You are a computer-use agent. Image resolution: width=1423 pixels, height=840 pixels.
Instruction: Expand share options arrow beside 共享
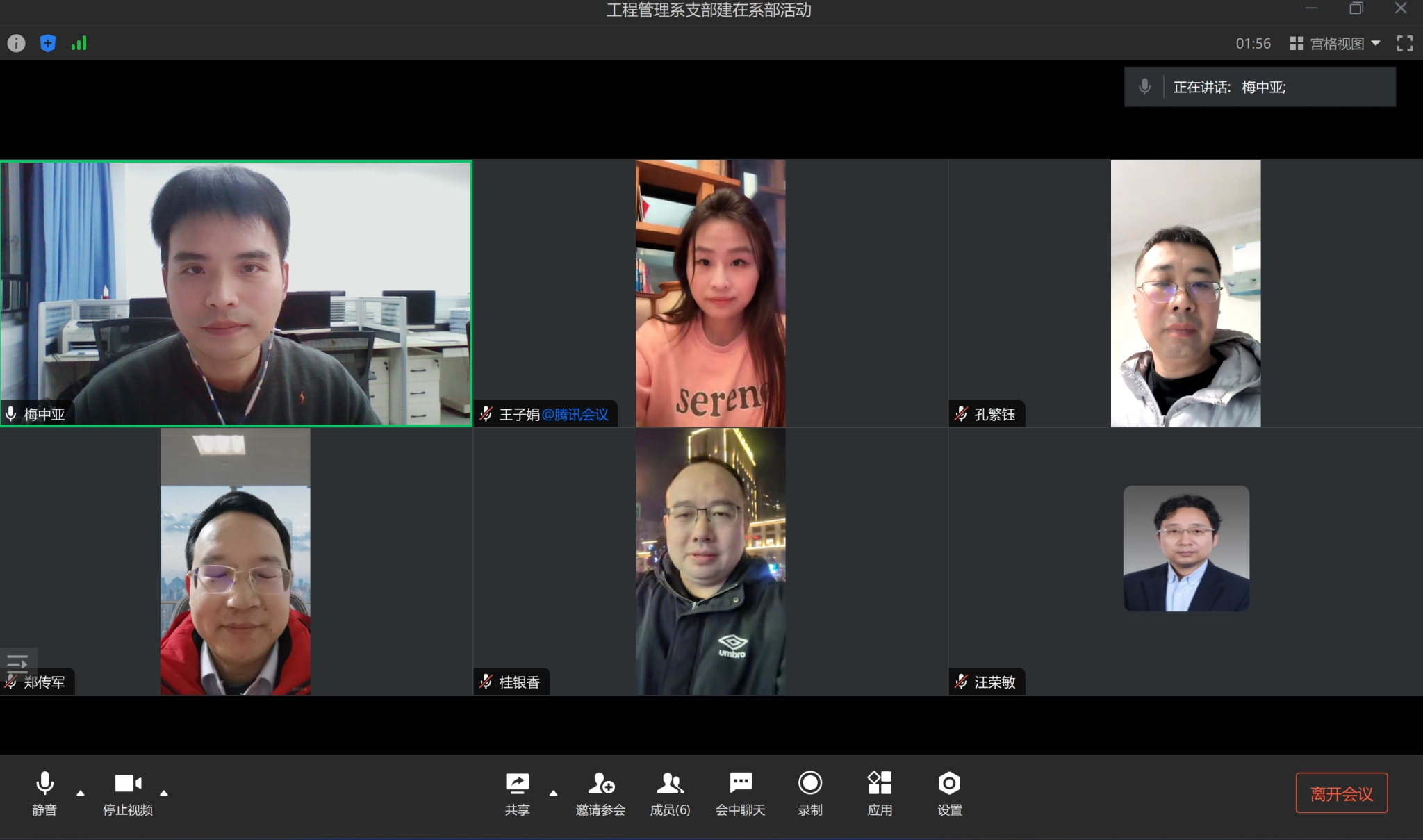[x=553, y=793]
